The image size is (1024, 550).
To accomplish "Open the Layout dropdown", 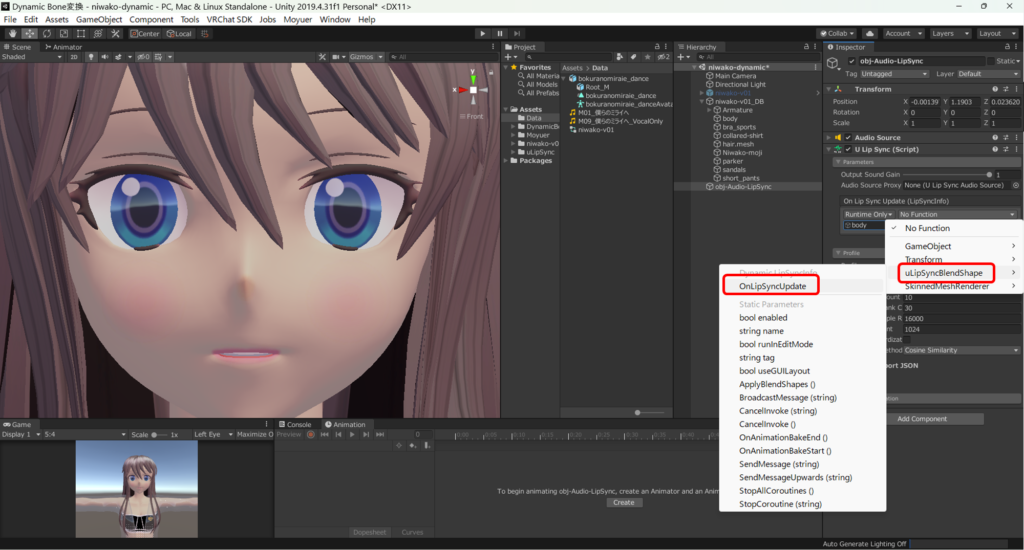I will pos(994,33).
